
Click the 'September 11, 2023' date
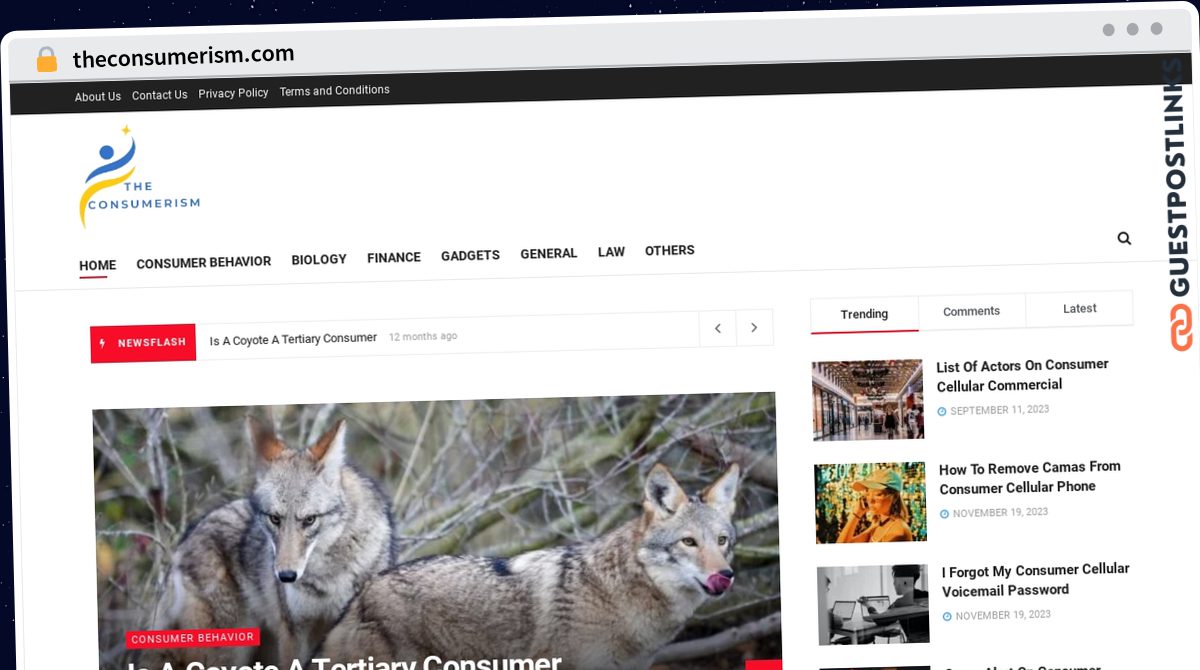coord(999,410)
